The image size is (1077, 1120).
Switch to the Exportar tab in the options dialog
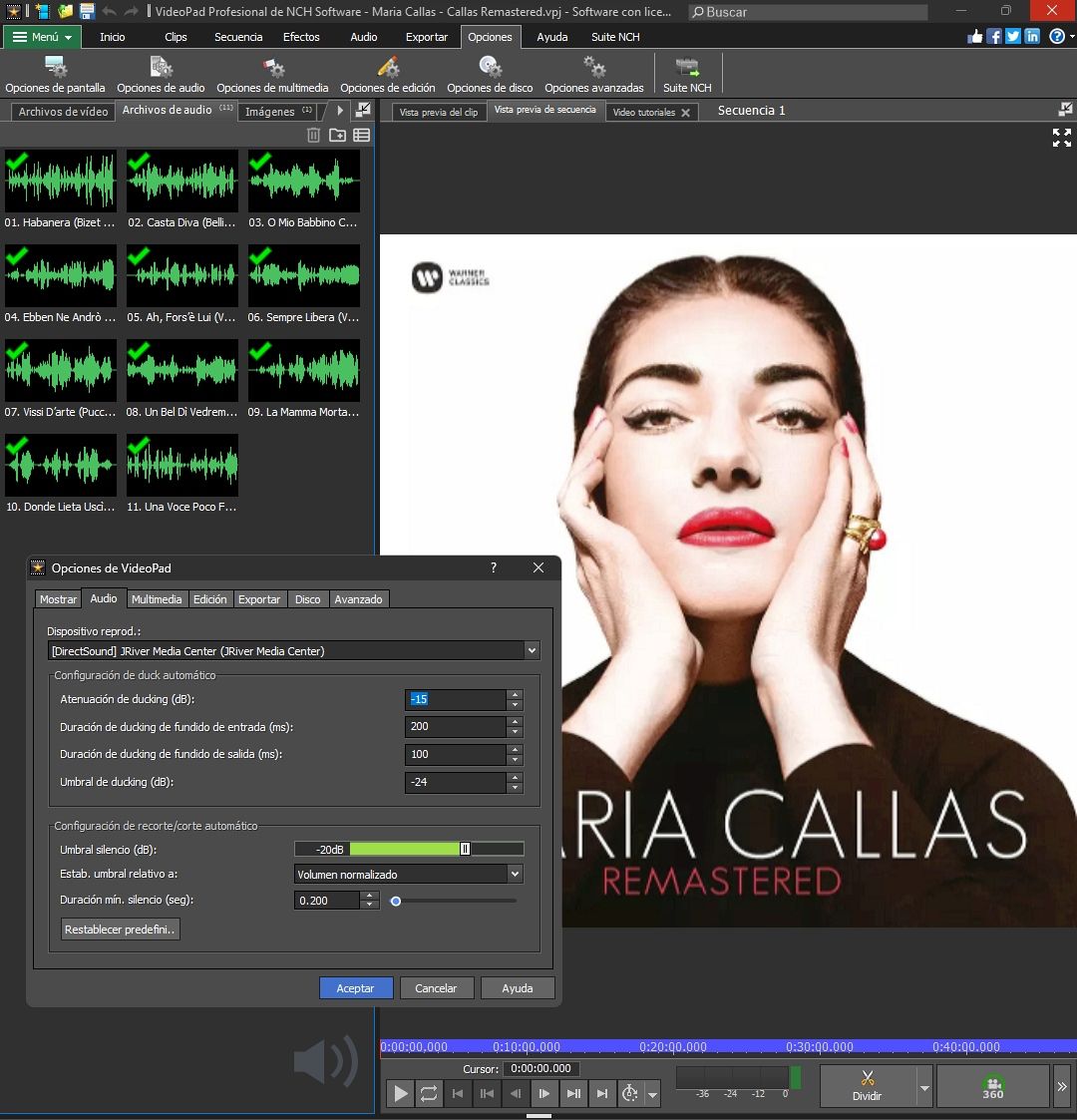click(x=259, y=599)
